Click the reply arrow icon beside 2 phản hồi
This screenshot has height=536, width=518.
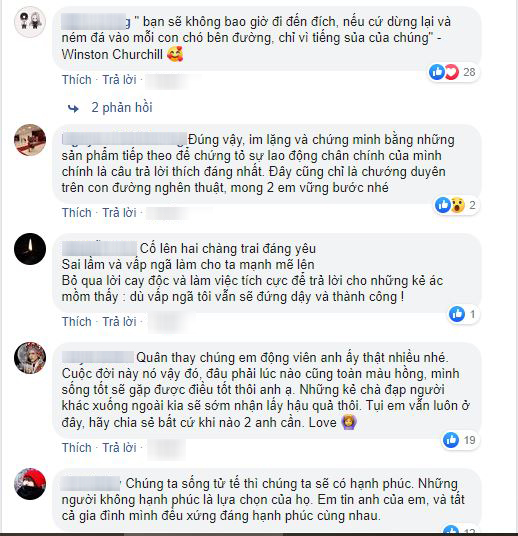[x=73, y=109]
